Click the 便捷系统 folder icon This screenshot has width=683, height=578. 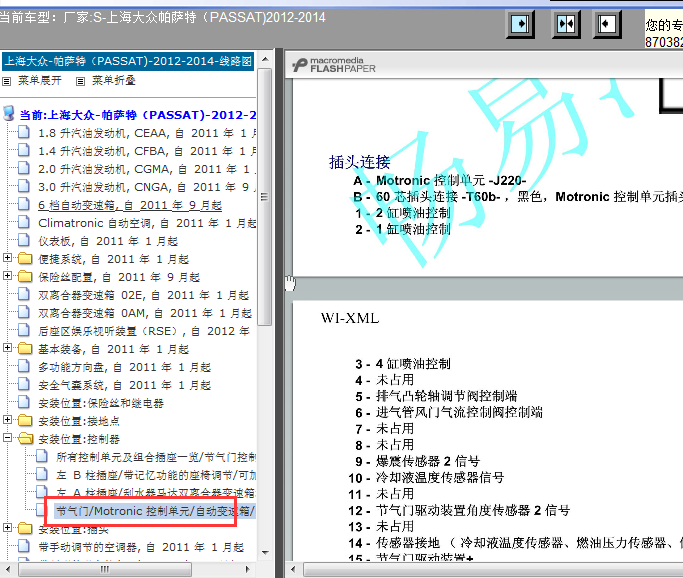tap(25, 259)
